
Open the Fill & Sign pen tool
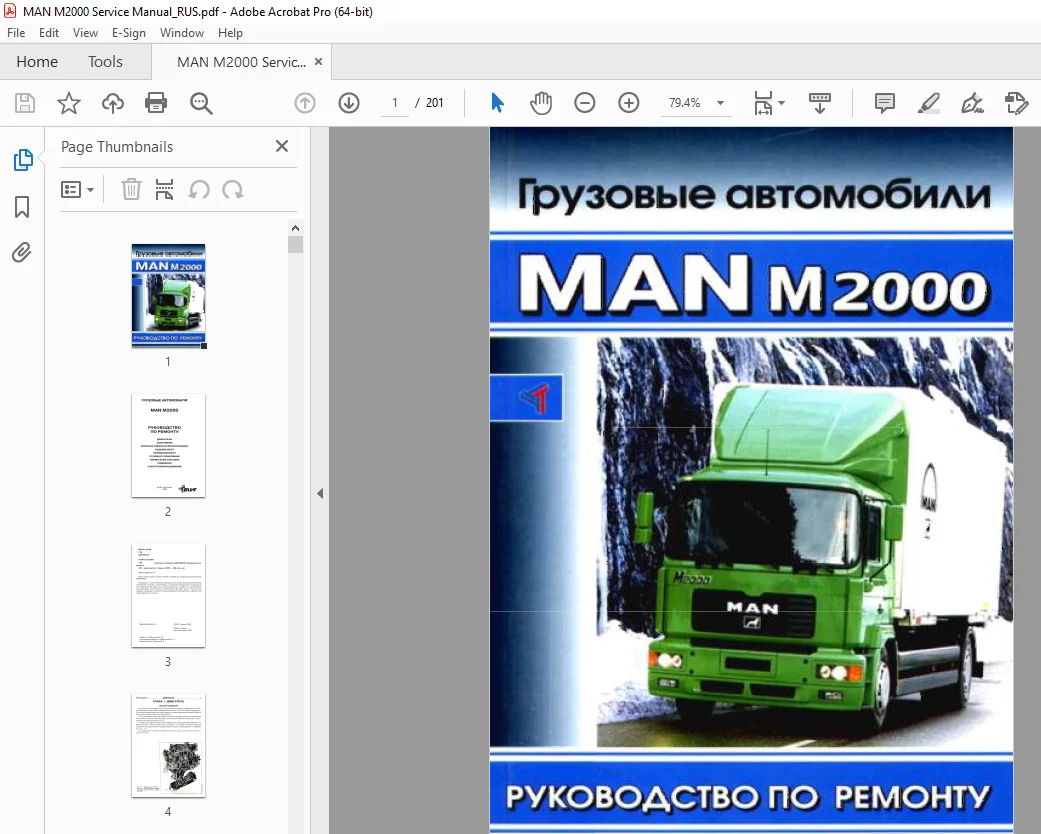(x=972, y=103)
